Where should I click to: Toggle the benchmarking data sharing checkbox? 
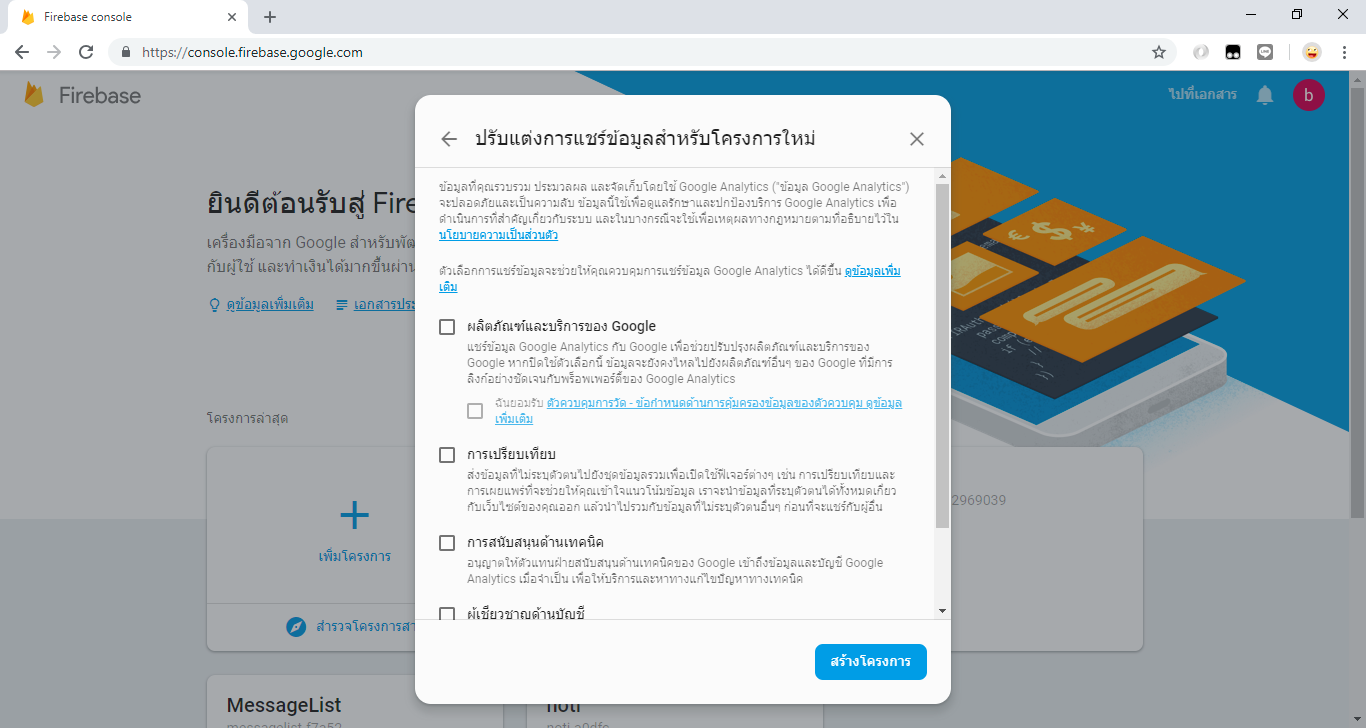(x=446, y=454)
